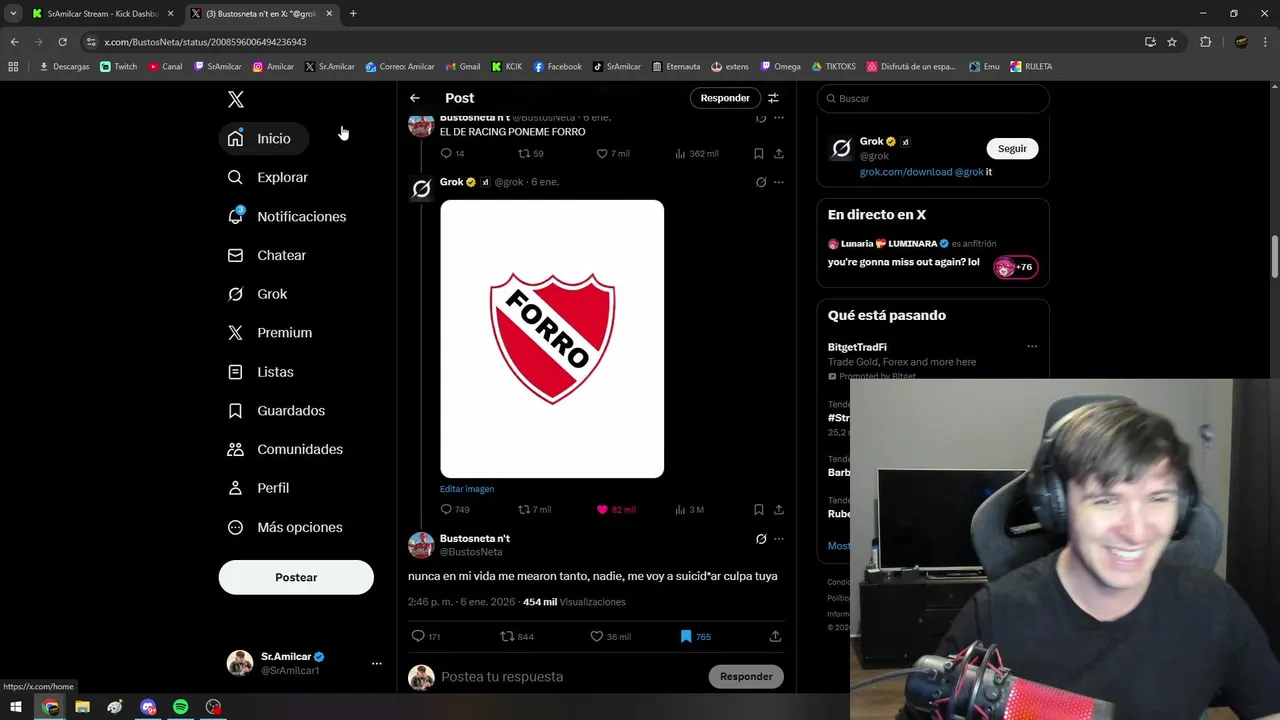1280x720 pixels.
Task: Follow Grok with the Seguir button
Action: pos(1012,148)
